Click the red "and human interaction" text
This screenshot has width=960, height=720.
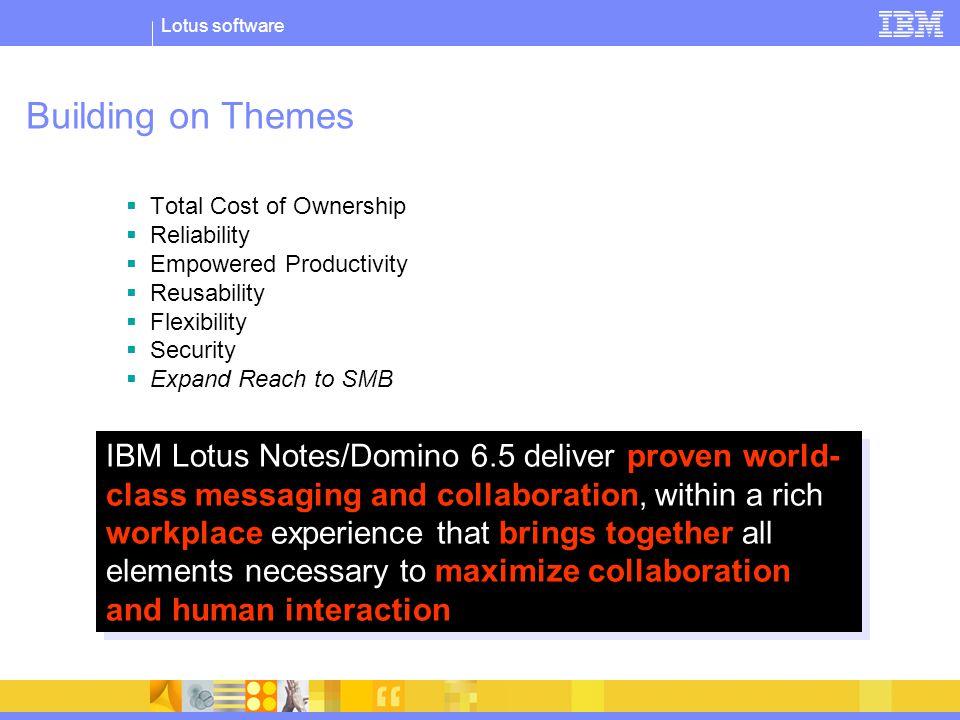[x=278, y=610]
